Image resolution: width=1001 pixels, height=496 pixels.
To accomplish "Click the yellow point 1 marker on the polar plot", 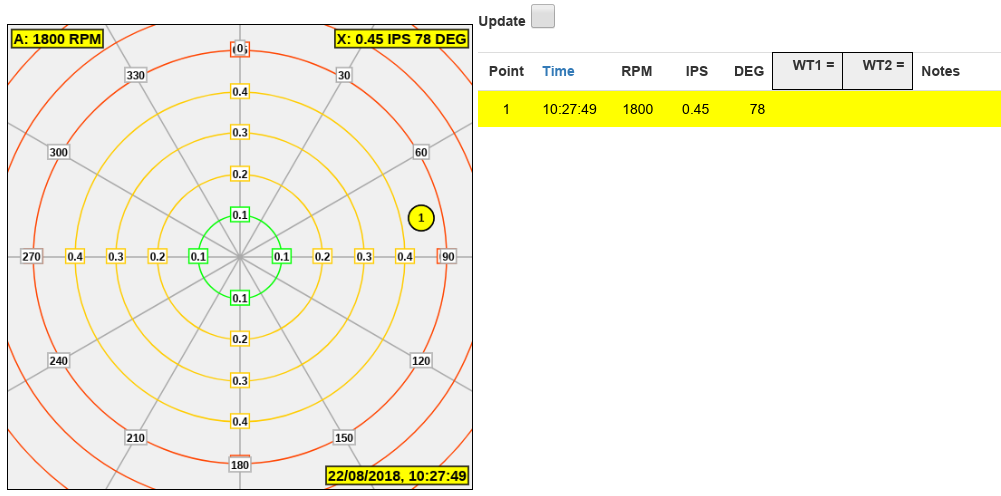I will 421,217.
